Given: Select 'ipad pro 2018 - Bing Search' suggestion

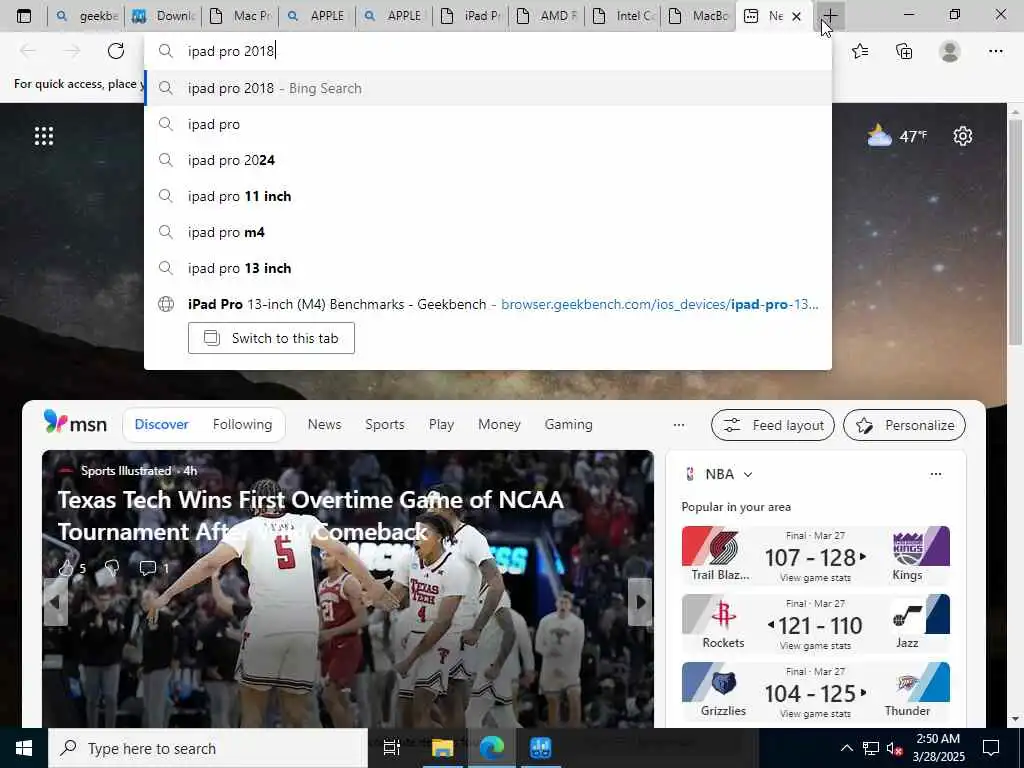Looking at the screenshot, I should 488,88.
